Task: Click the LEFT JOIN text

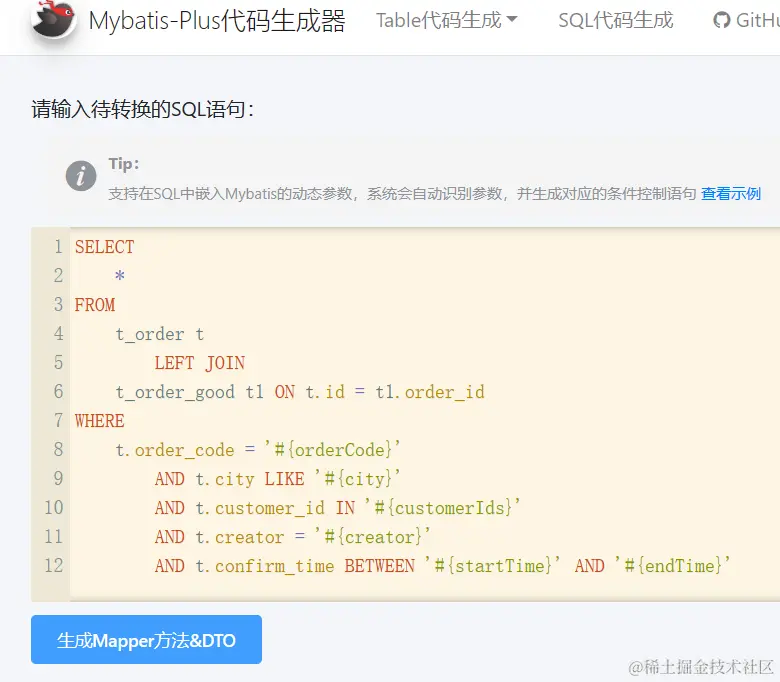Action: coord(199,363)
